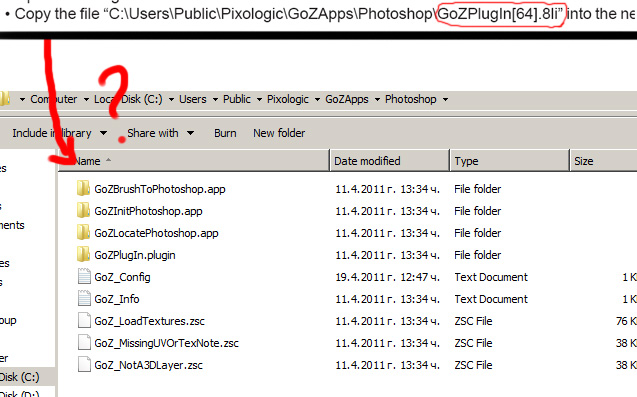Sort by Name column header
Viewport: 637px width, 397px height.
click(x=193, y=161)
